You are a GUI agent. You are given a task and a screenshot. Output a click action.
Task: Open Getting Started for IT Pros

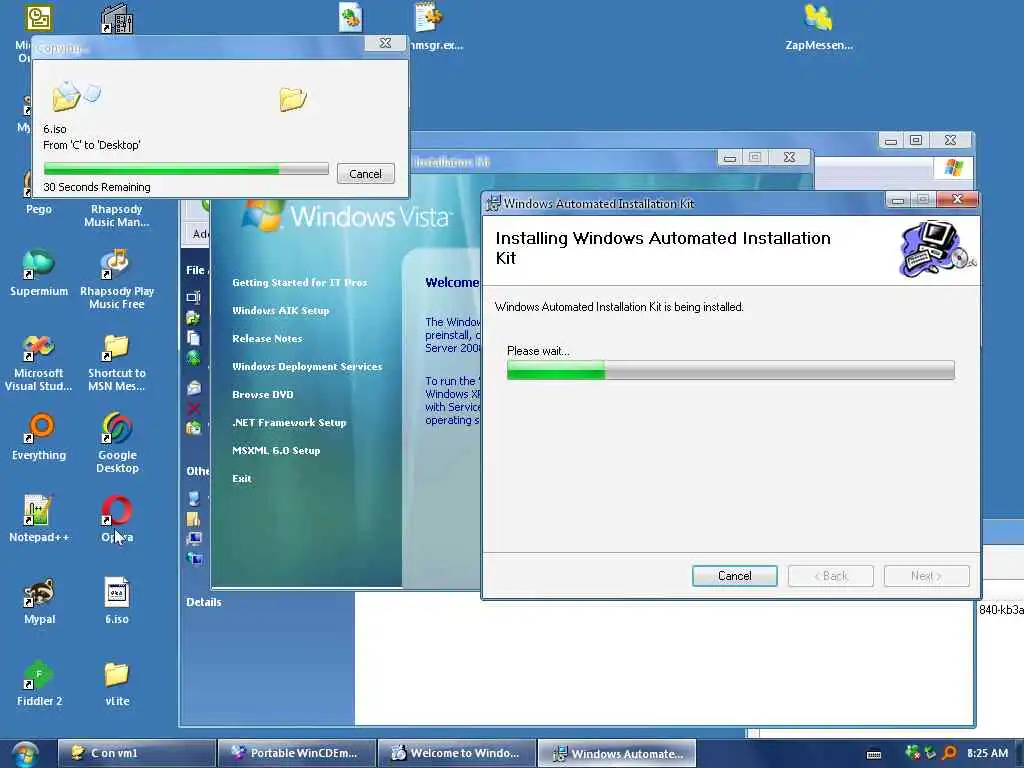click(300, 282)
